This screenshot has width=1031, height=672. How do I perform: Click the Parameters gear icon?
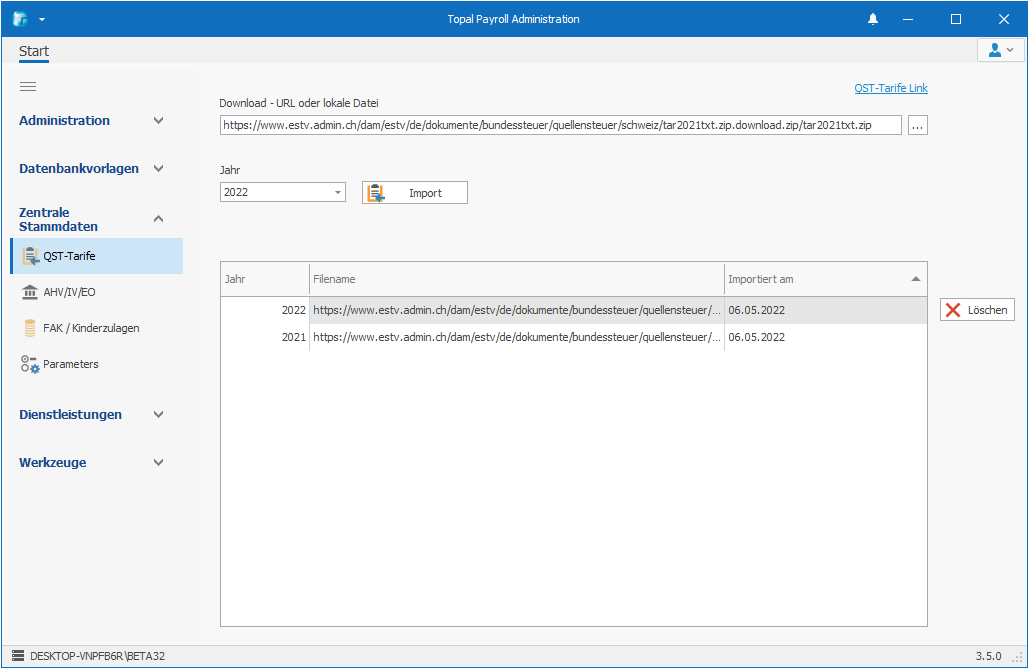point(30,364)
